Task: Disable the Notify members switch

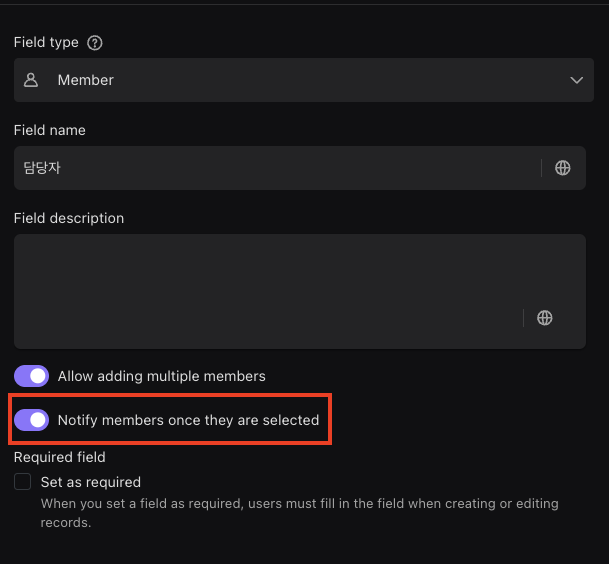Action: pyautogui.click(x=32, y=420)
